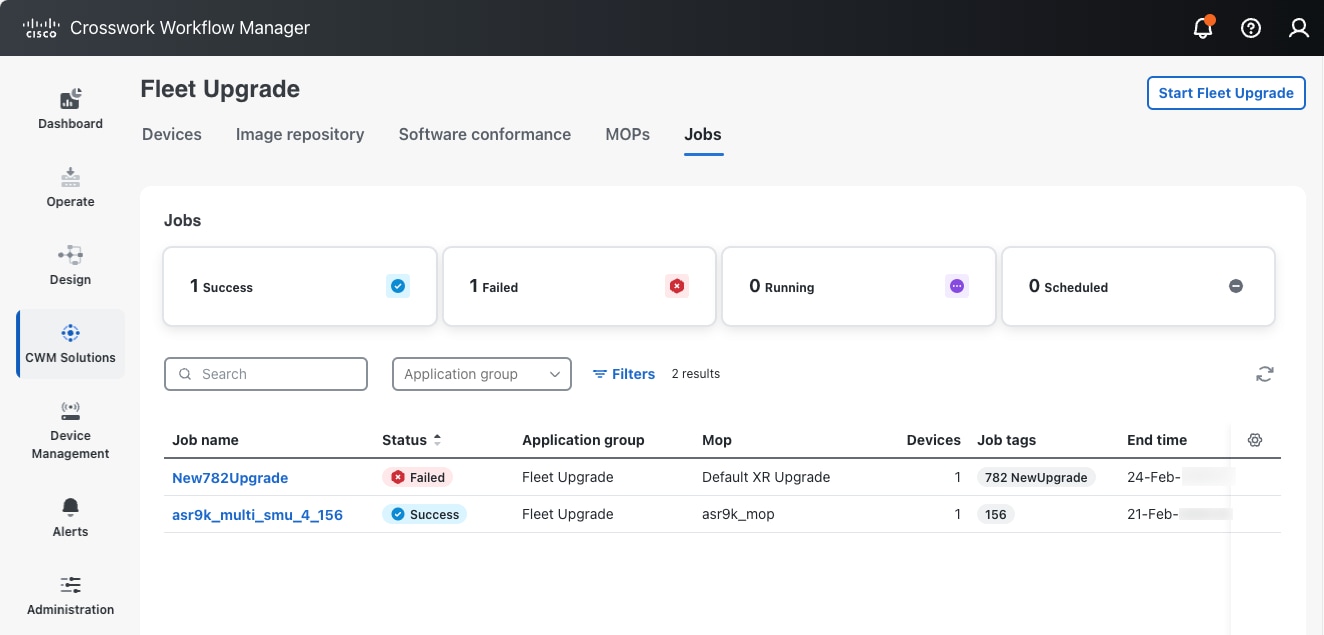Click the 156 job tag

[x=996, y=515]
